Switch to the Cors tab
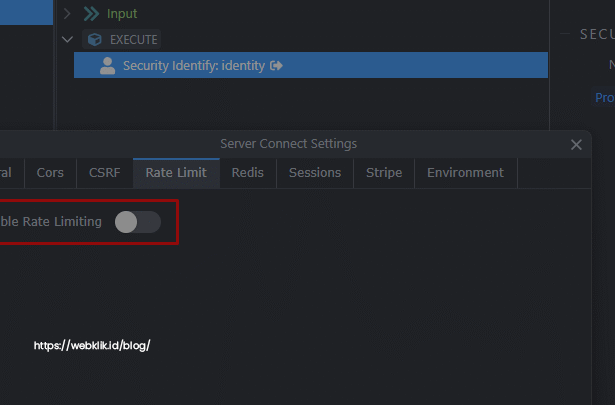The image size is (615, 405). click(x=50, y=173)
